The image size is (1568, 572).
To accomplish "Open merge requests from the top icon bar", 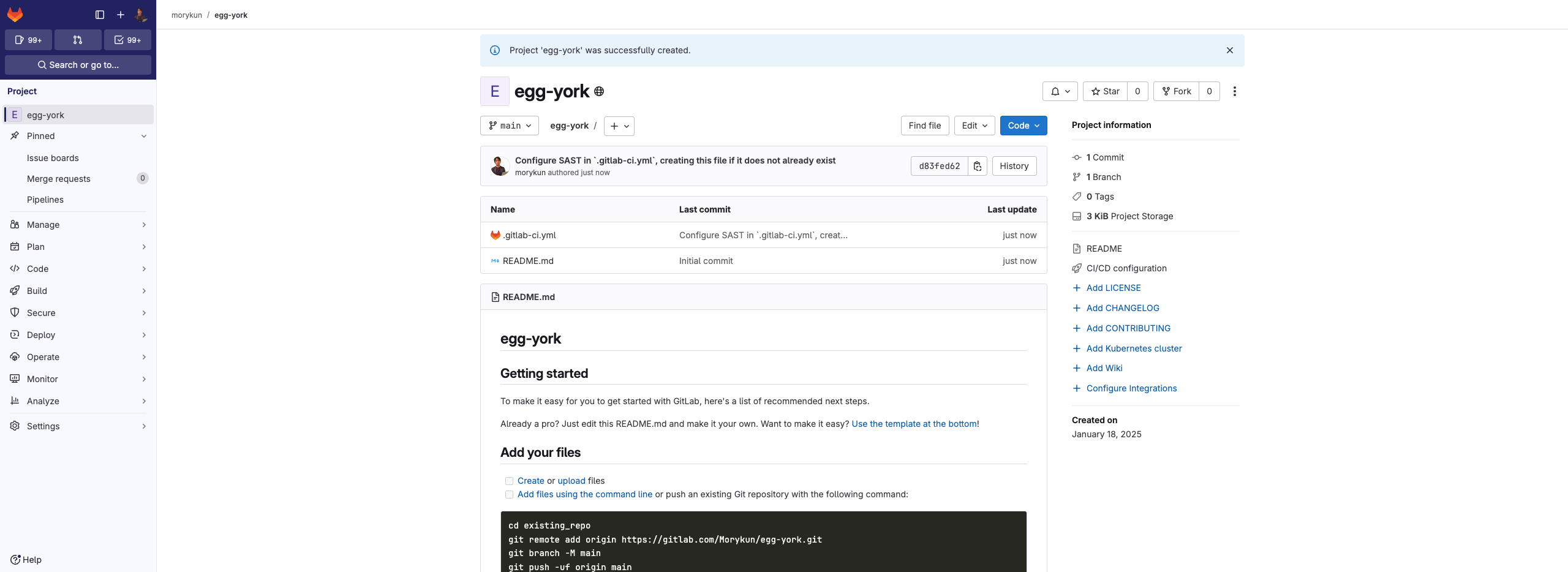I will tap(78, 39).
